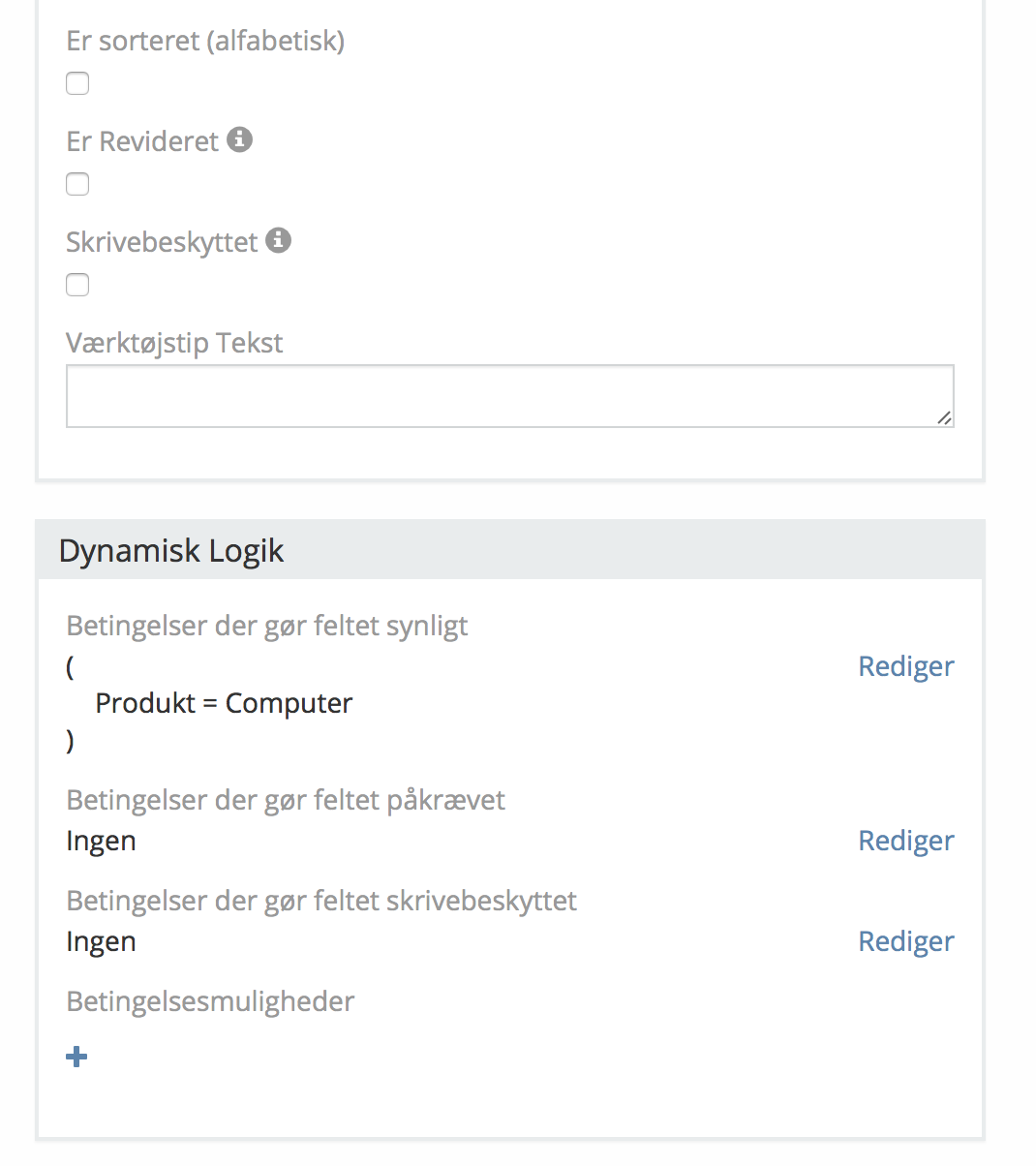
Task: Click the info icon beside Skrivebeskyttet
Action: click(279, 240)
